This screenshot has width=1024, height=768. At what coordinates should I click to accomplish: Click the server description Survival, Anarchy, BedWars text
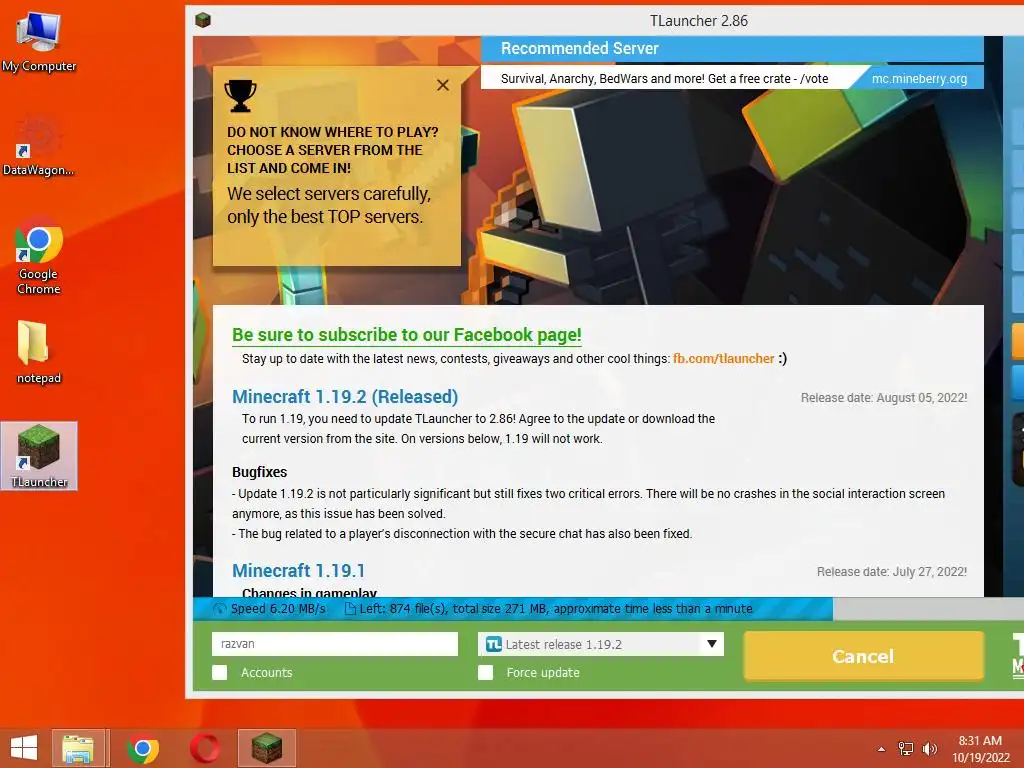pyautogui.click(x=664, y=78)
